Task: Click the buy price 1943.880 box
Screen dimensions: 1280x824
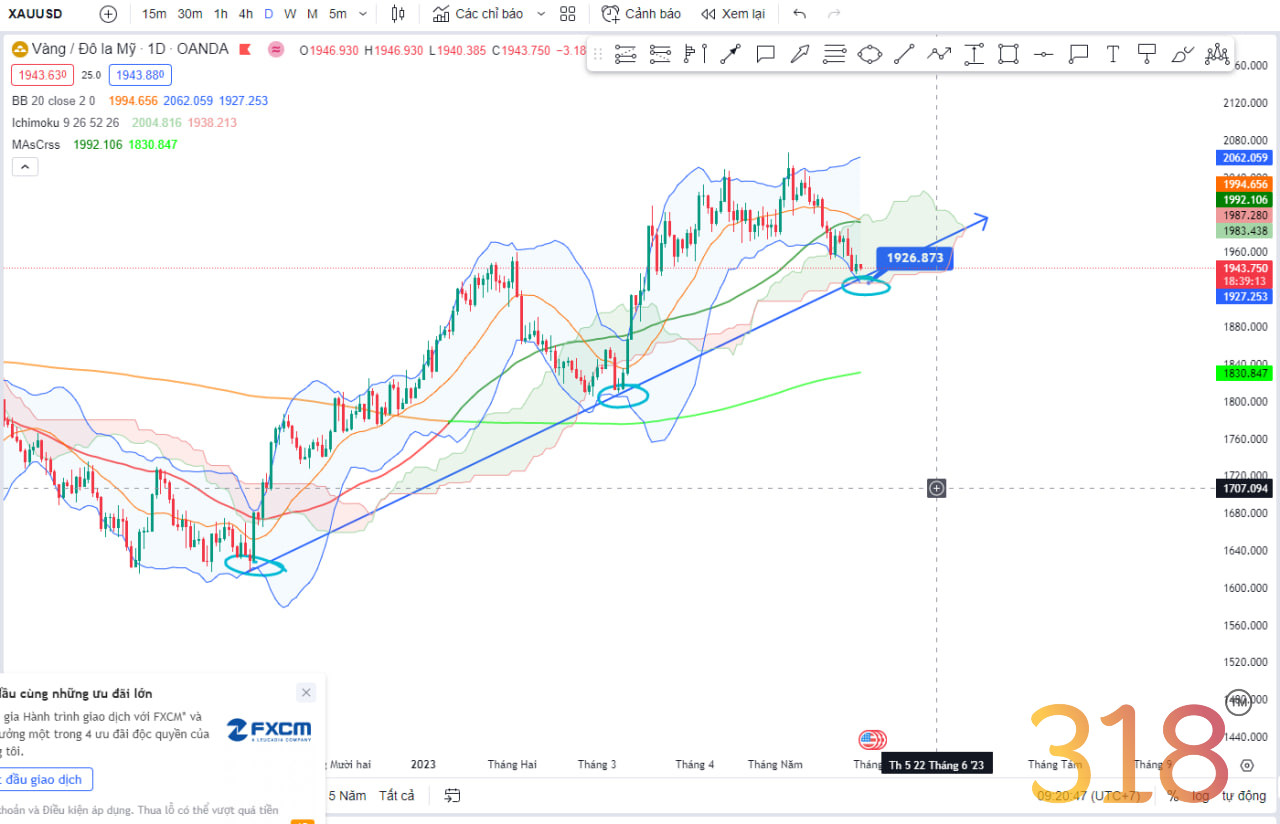Action: [141, 74]
